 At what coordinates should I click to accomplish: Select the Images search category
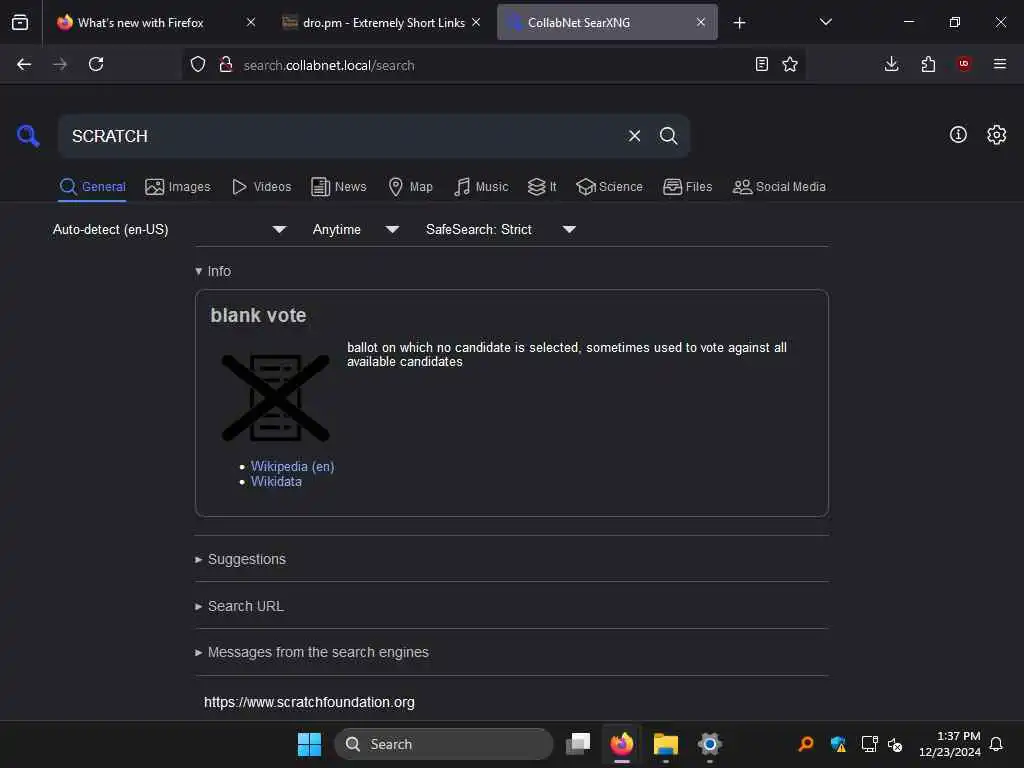tap(178, 187)
